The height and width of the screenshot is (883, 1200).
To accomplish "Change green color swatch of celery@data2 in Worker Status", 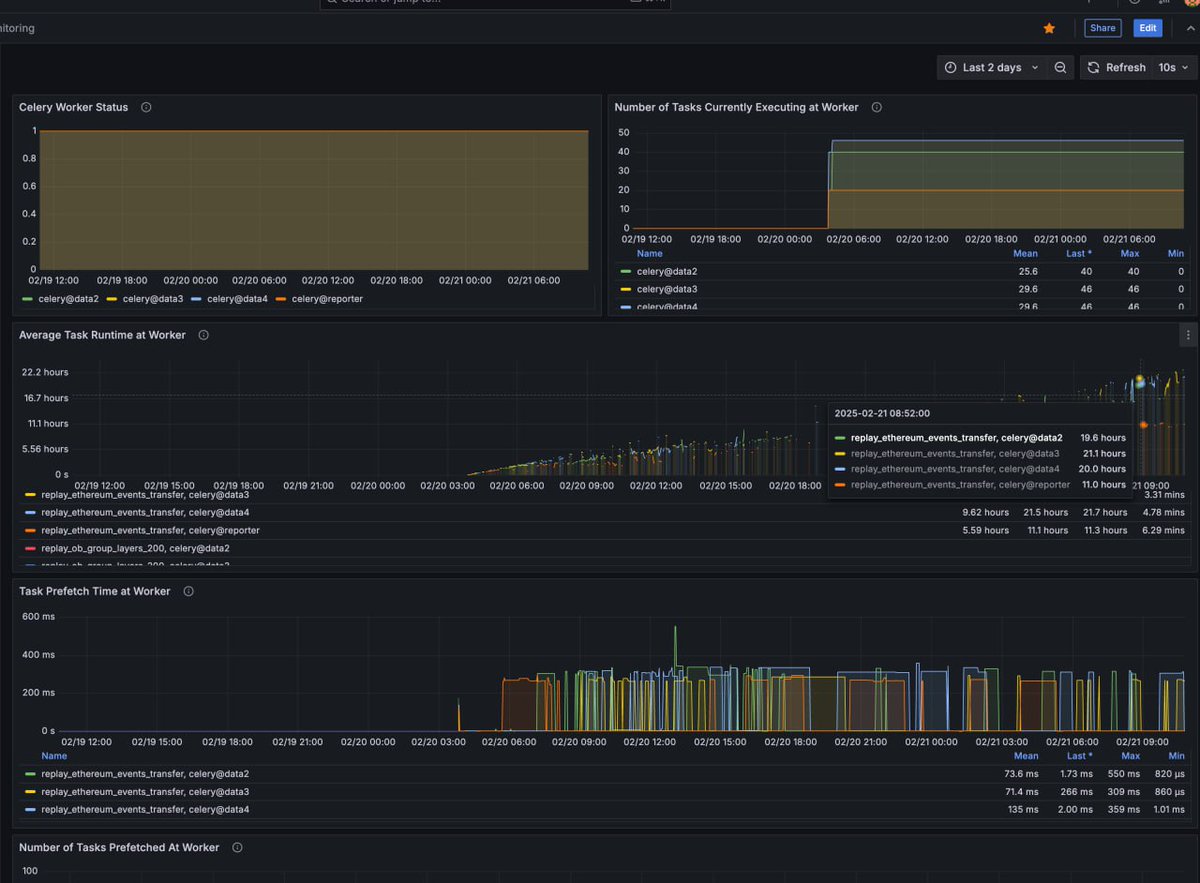I will click(x=26, y=299).
